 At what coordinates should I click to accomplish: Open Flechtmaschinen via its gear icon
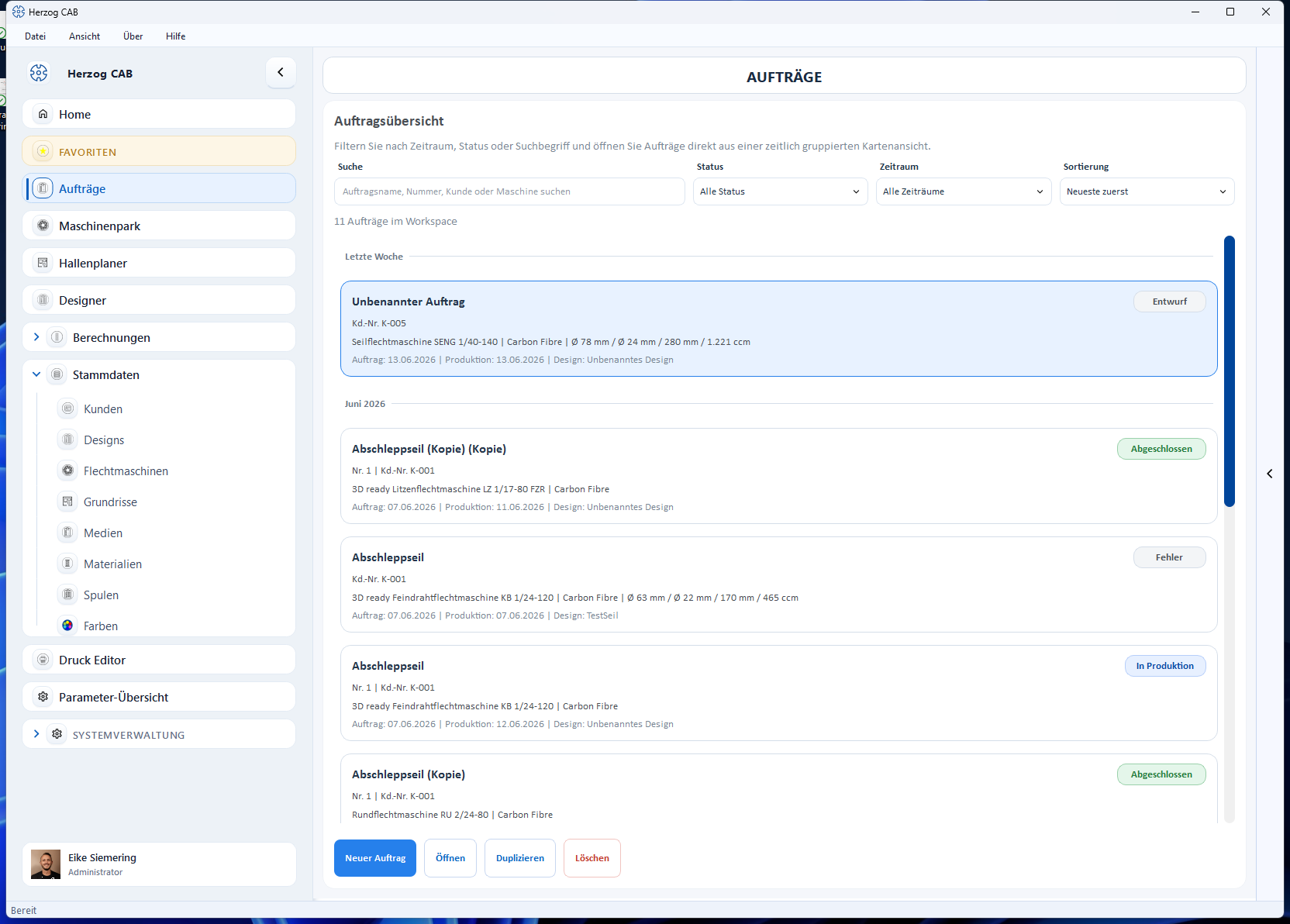[68, 471]
